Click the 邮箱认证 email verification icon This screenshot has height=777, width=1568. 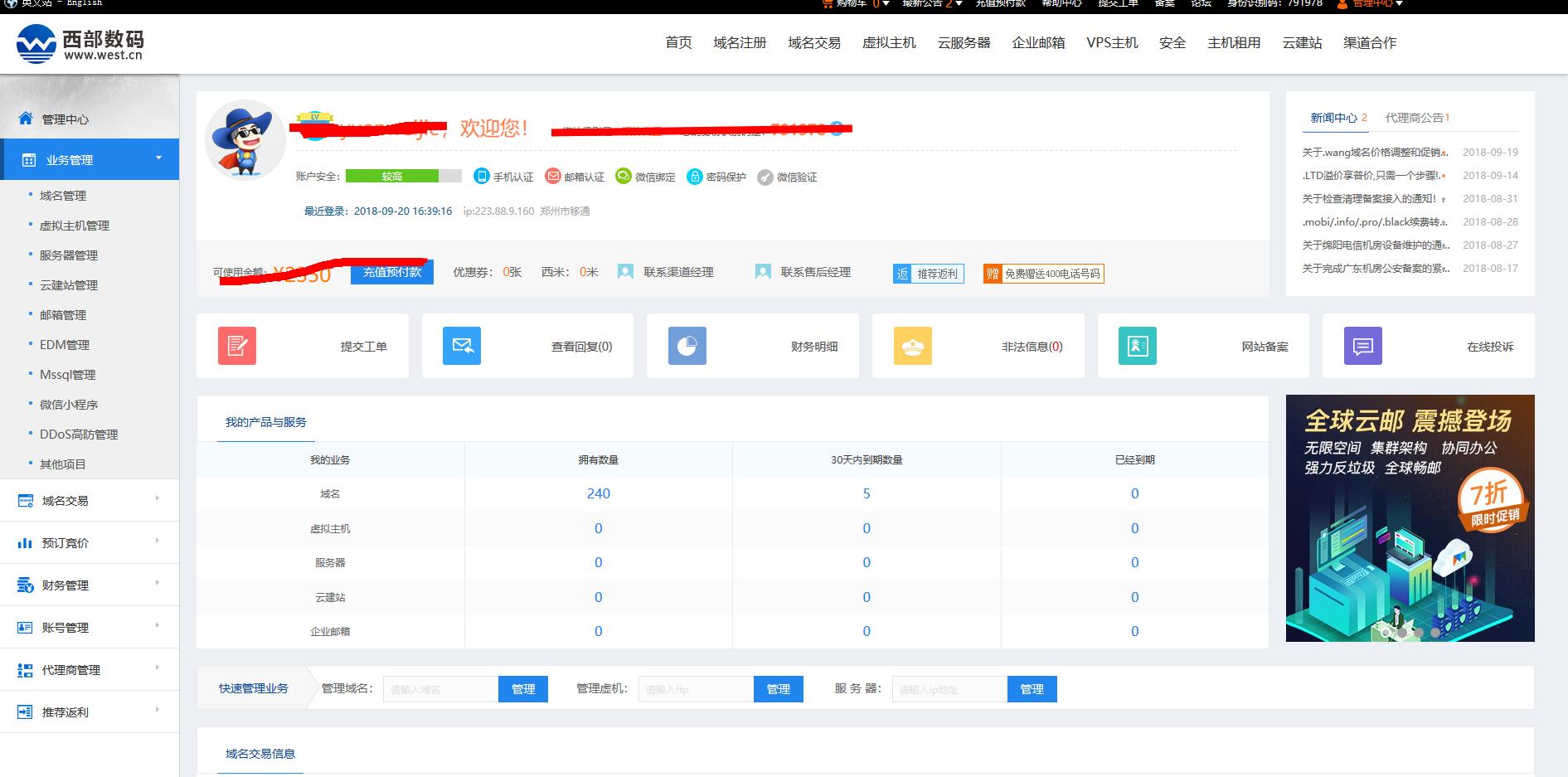click(x=551, y=176)
